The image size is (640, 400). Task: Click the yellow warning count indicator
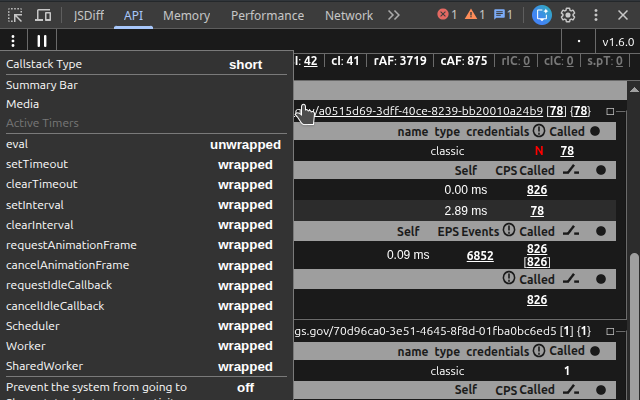point(475,15)
